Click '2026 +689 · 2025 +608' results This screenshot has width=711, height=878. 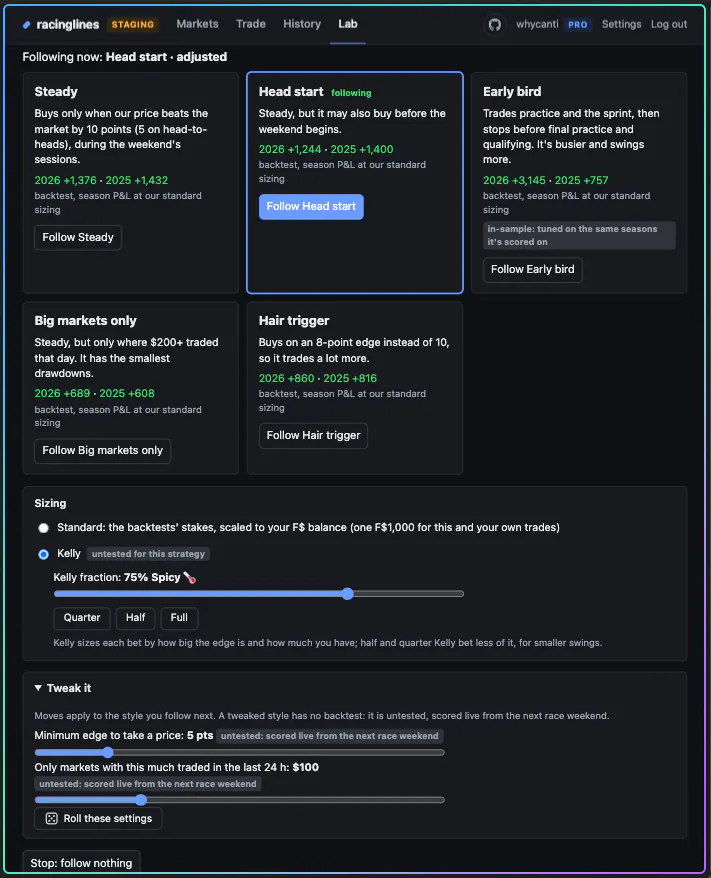[x=95, y=394]
